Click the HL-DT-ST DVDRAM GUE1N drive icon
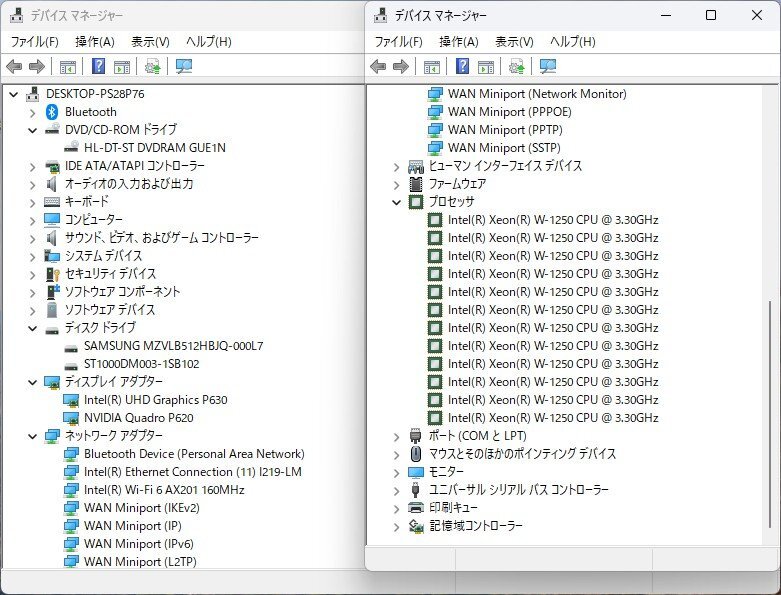The width and height of the screenshot is (781, 595). [x=72, y=146]
